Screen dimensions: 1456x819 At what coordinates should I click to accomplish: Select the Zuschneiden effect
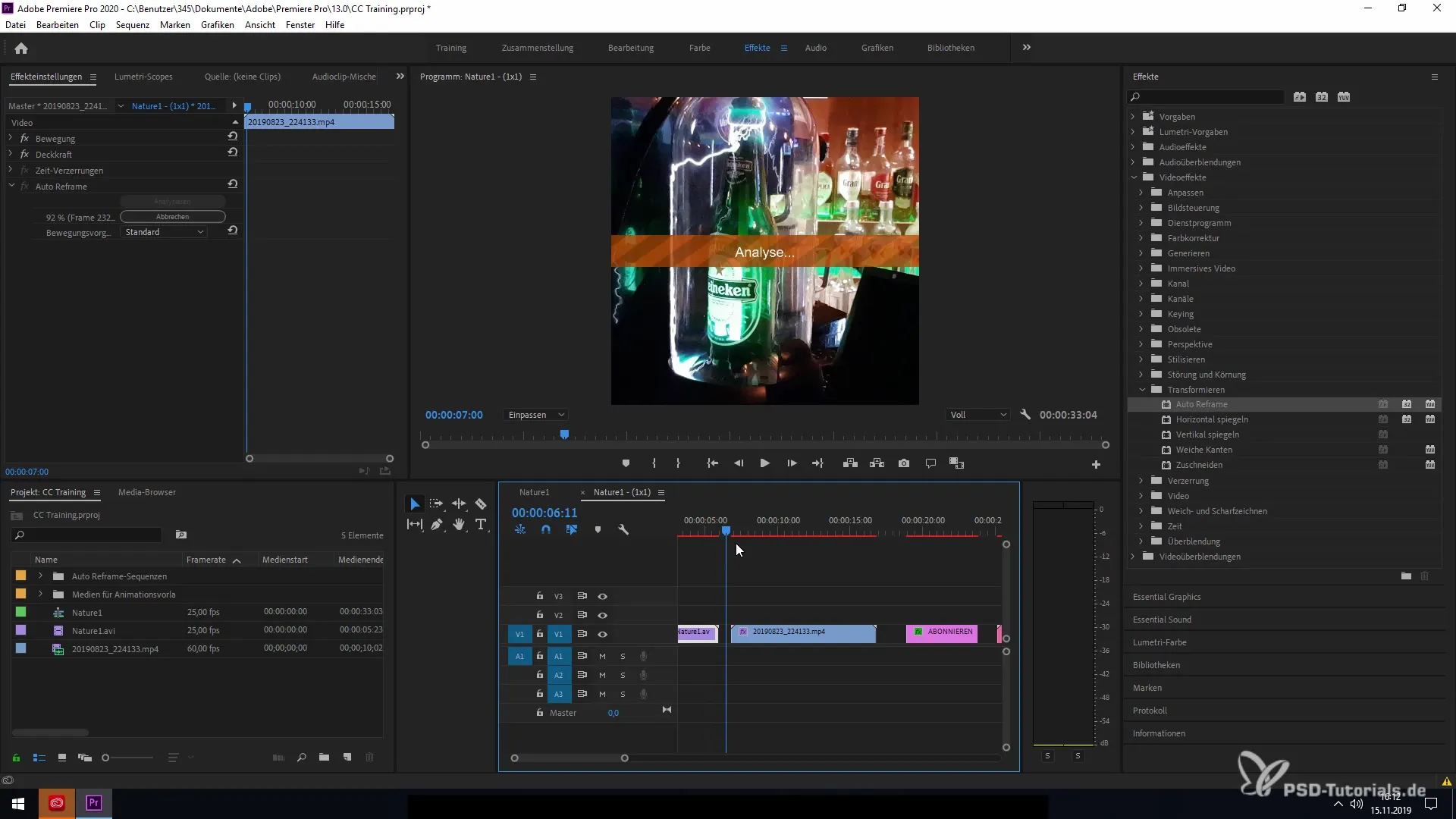coord(1198,465)
